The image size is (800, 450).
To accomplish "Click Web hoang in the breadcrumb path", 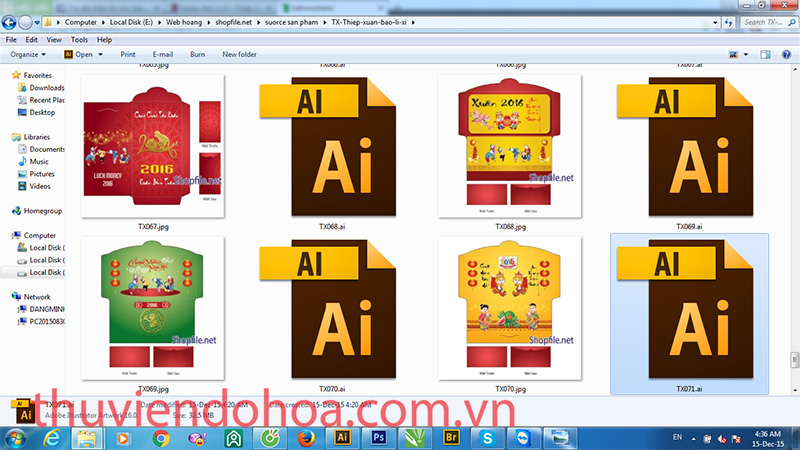I will [x=184, y=22].
